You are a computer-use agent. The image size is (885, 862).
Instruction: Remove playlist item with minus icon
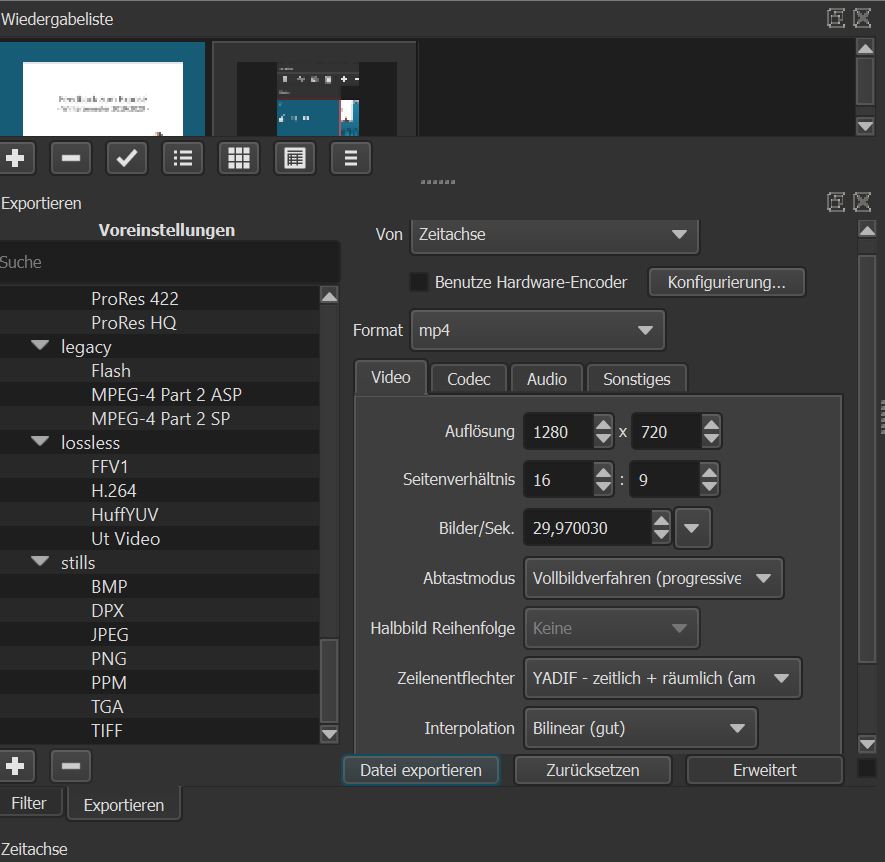(70, 158)
